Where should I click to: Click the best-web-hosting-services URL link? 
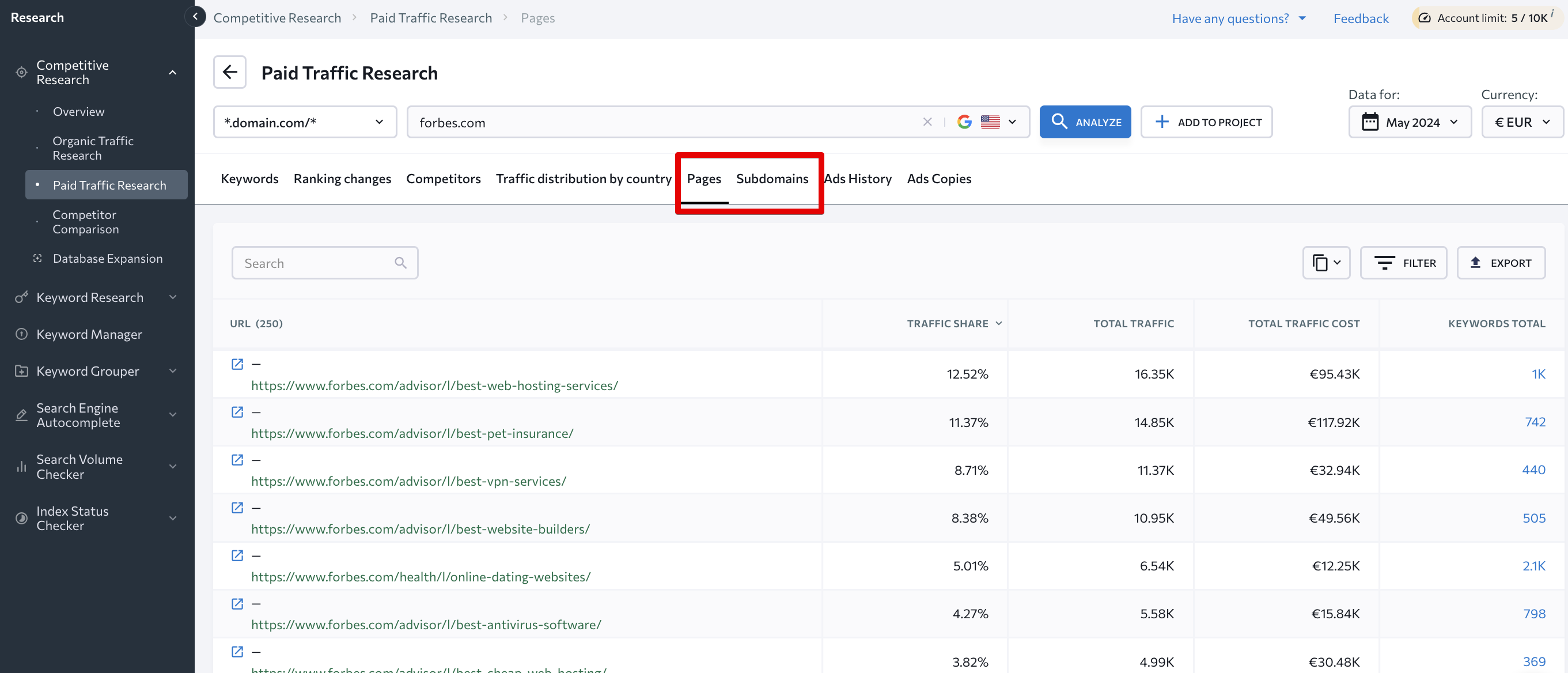pyautogui.click(x=434, y=385)
